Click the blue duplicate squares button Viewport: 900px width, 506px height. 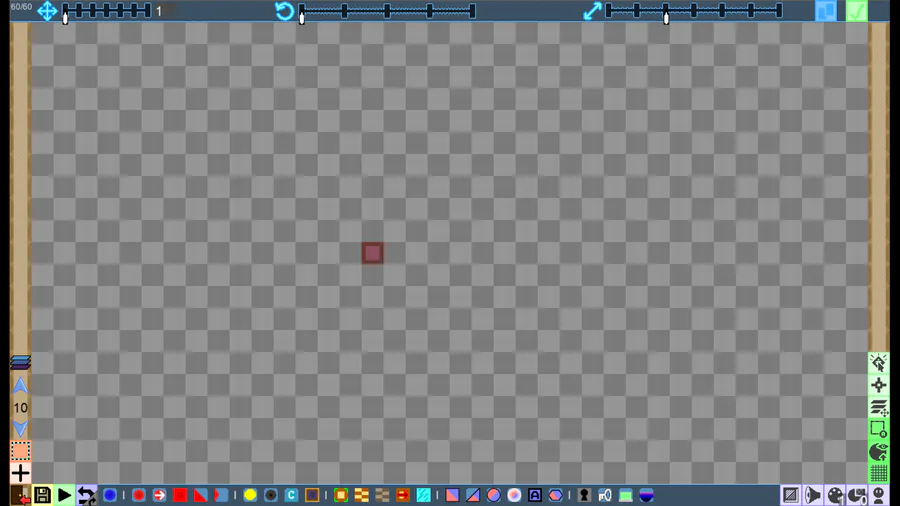(x=826, y=11)
